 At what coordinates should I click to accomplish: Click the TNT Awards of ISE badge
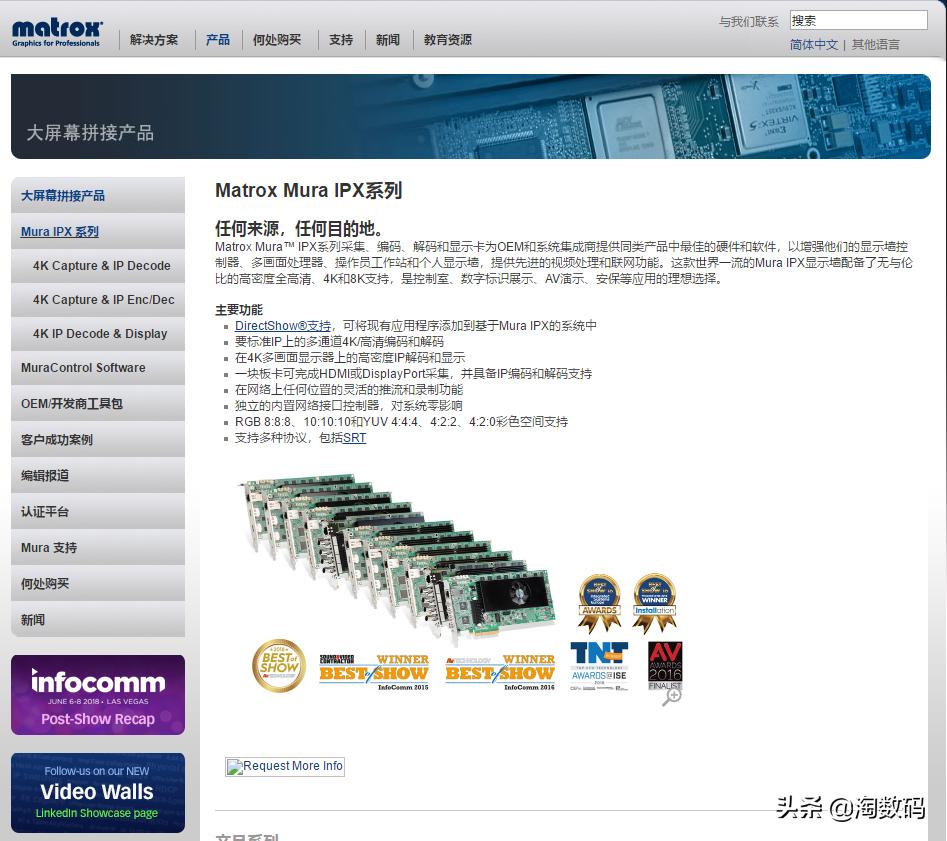597,665
